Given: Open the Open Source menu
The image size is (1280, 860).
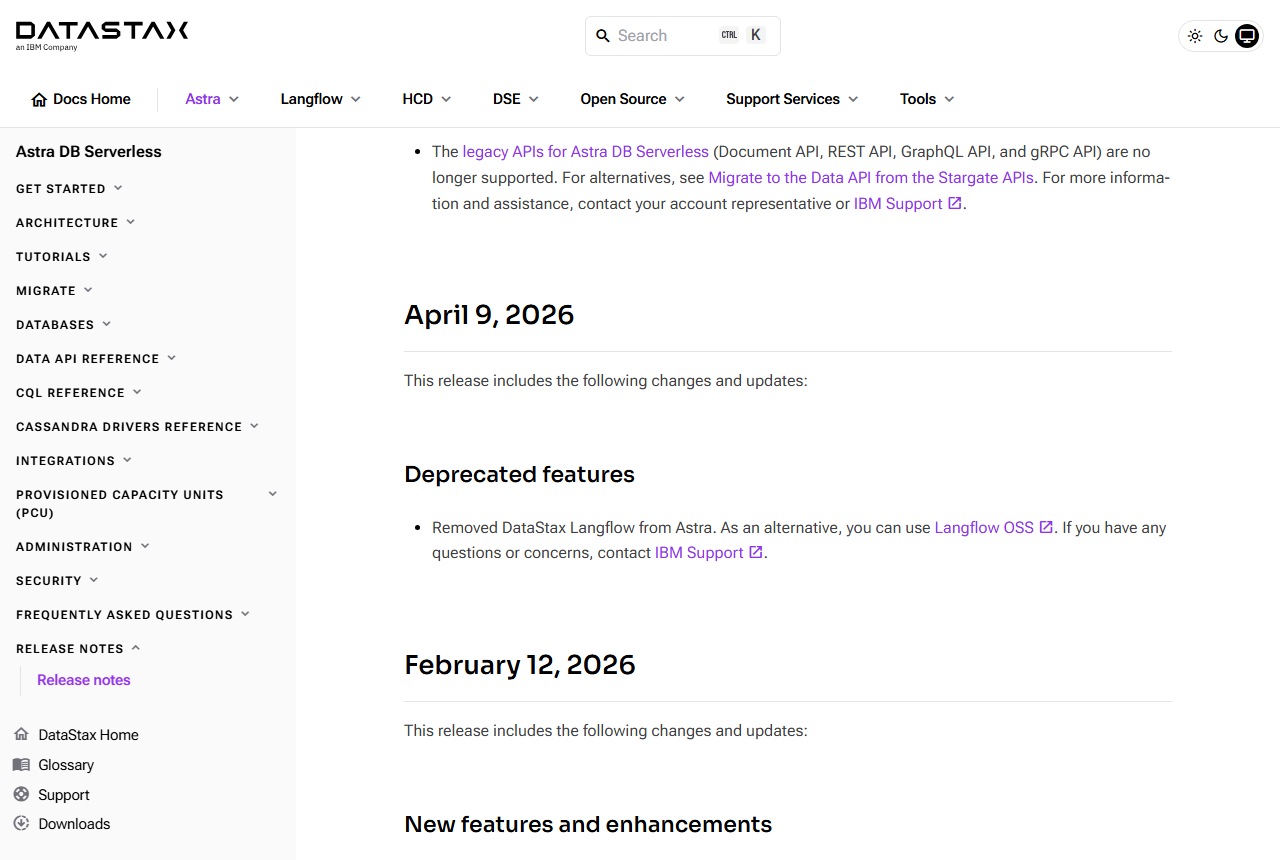Looking at the screenshot, I should pyautogui.click(x=633, y=99).
